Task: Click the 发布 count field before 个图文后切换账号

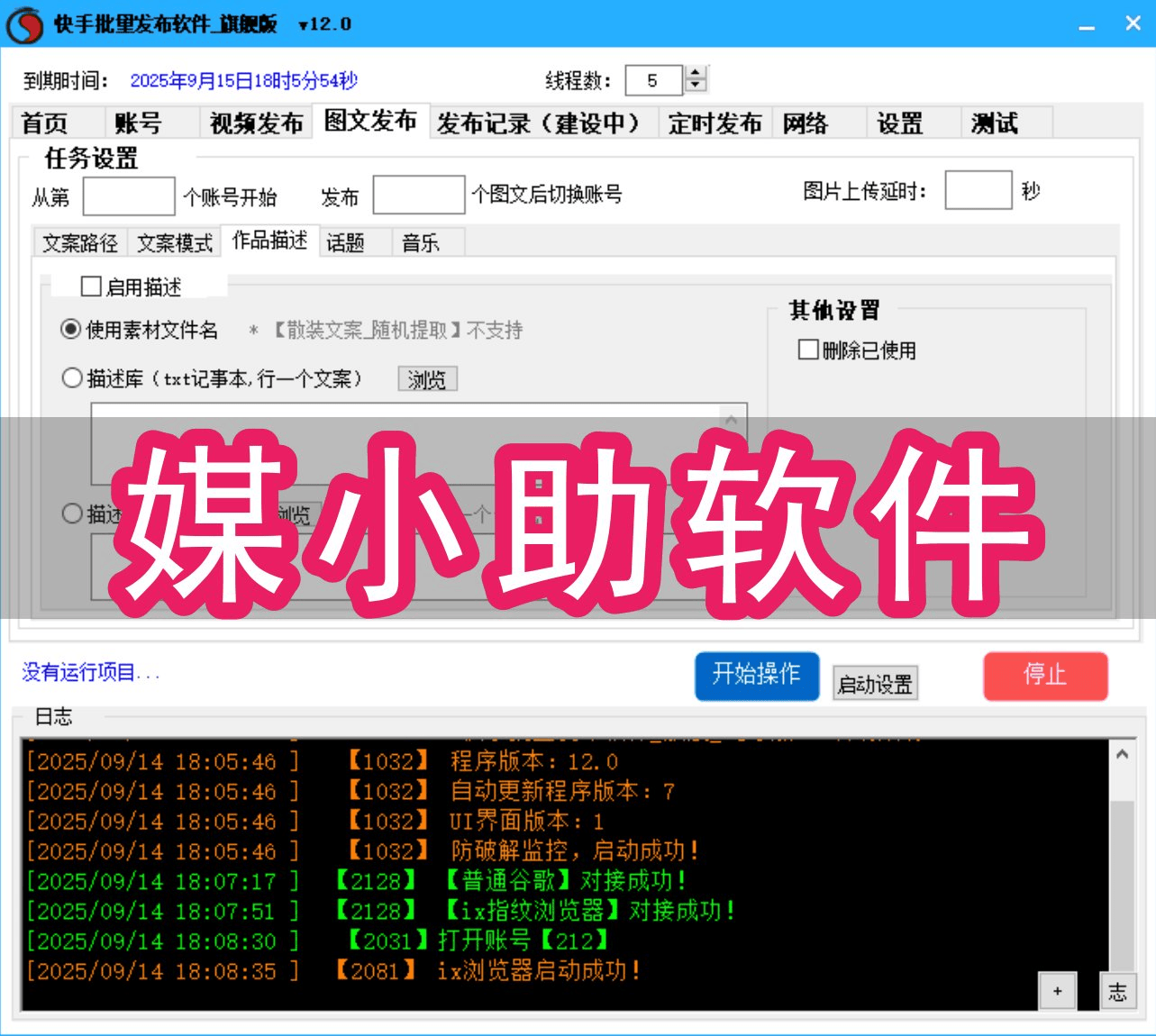Action: click(419, 195)
